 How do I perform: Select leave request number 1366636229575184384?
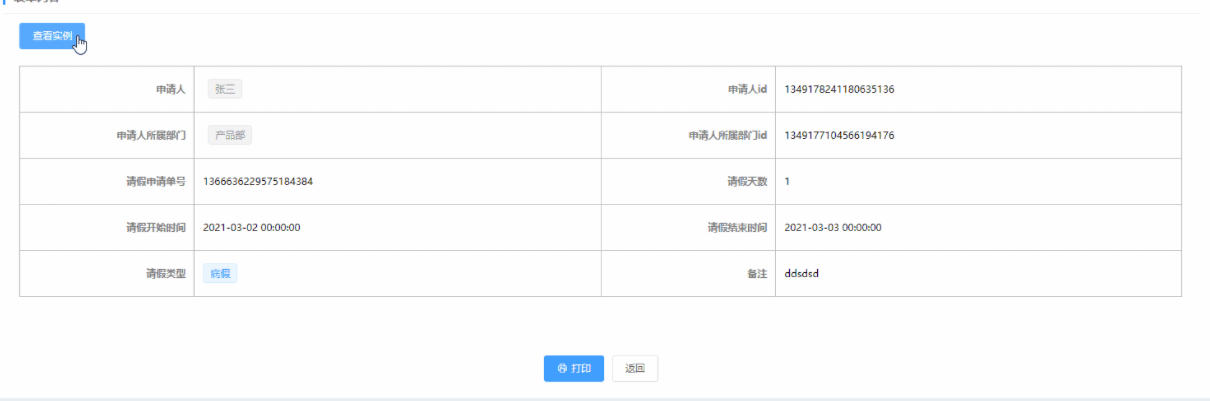point(259,181)
